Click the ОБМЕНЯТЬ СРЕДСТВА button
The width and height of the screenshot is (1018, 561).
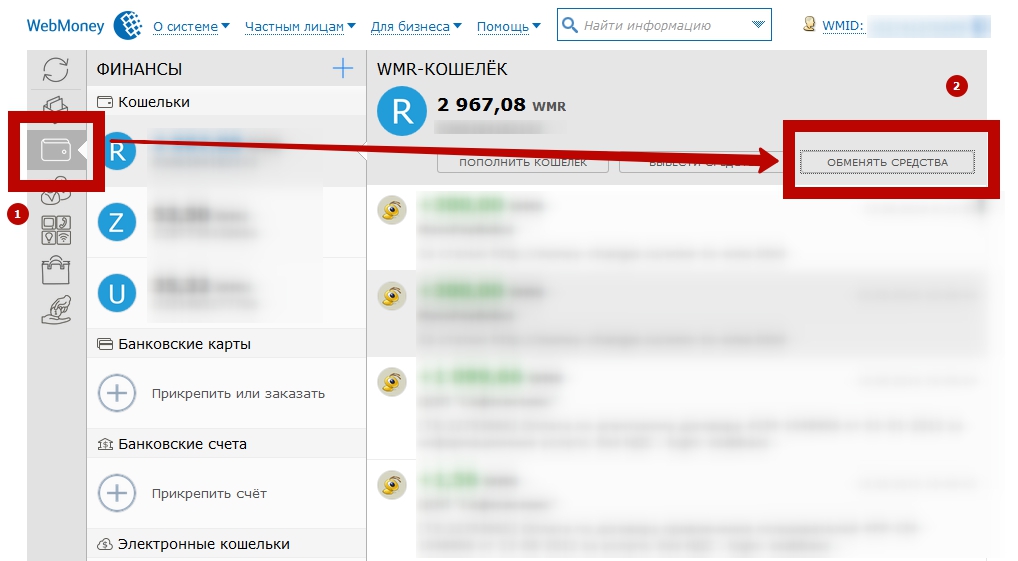coord(887,162)
